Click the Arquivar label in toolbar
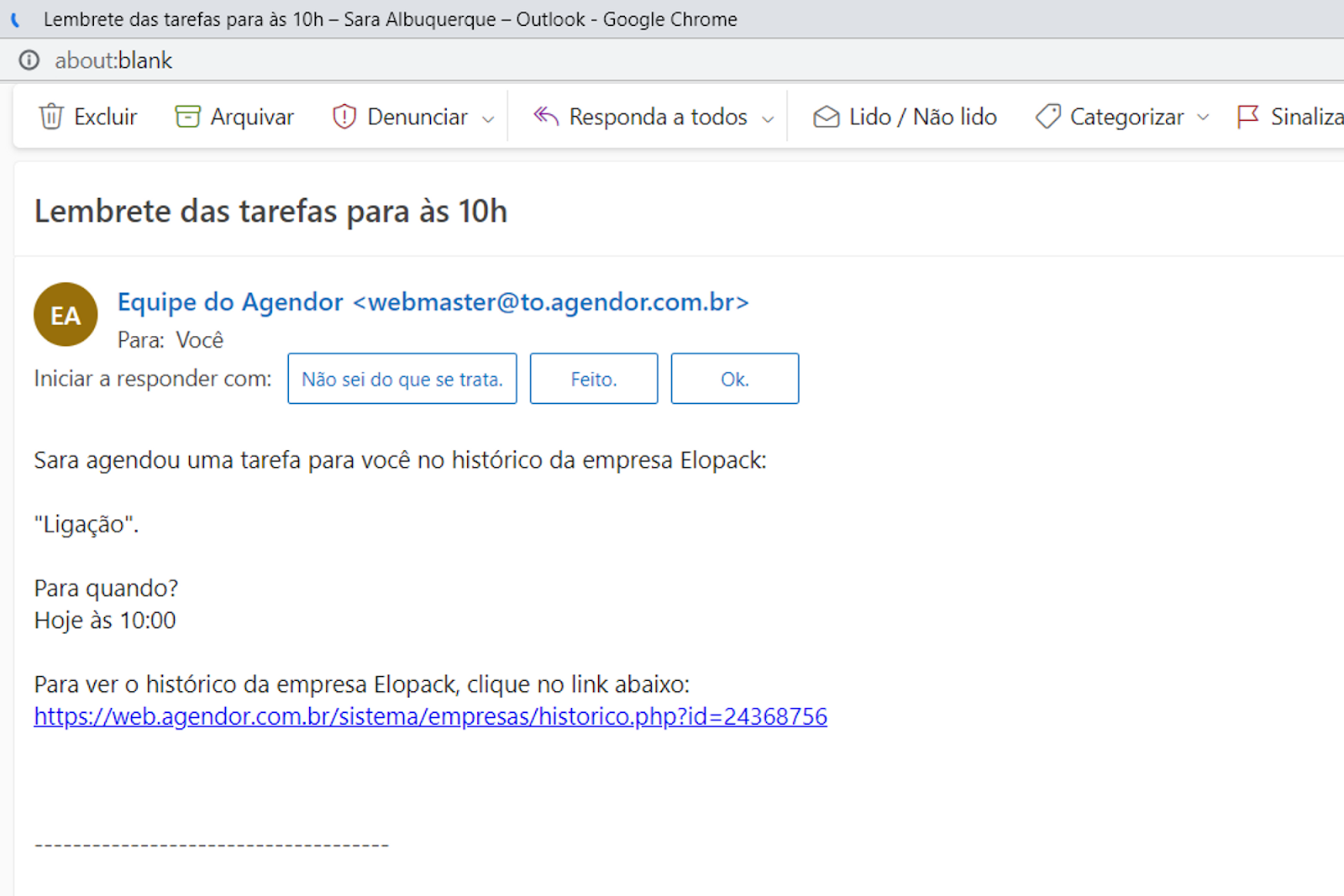1344x896 pixels. (x=252, y=117)
